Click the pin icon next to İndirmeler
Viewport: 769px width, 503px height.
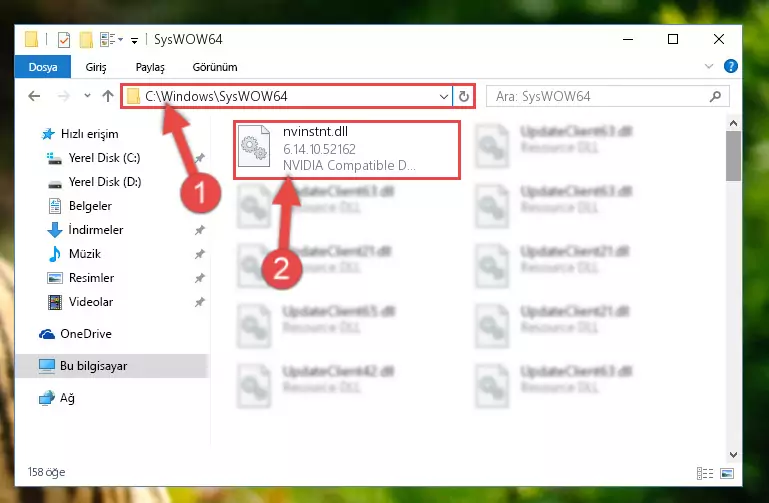200,230
